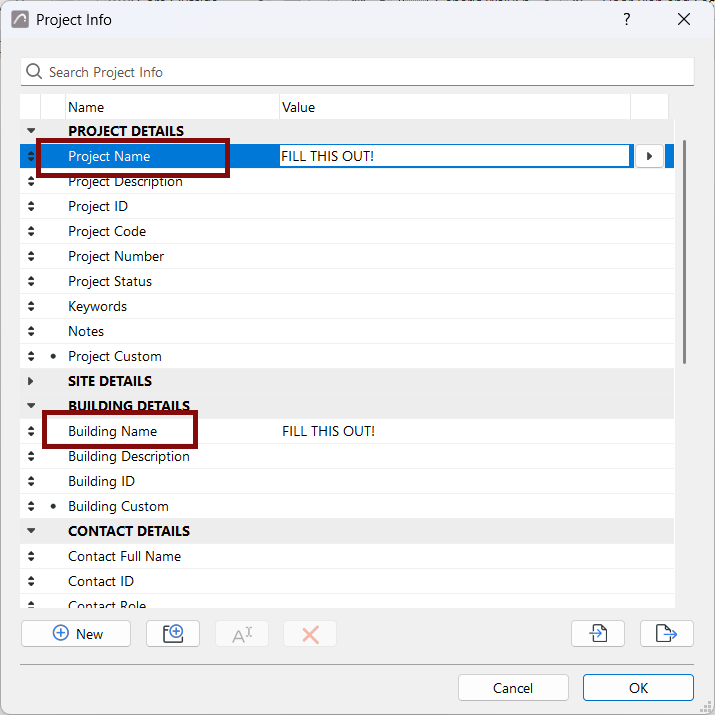This screenshot has height=715, width=715.
Task: Click the search magnifier icon
Action: pyautogui.click(x=34, y=72)
